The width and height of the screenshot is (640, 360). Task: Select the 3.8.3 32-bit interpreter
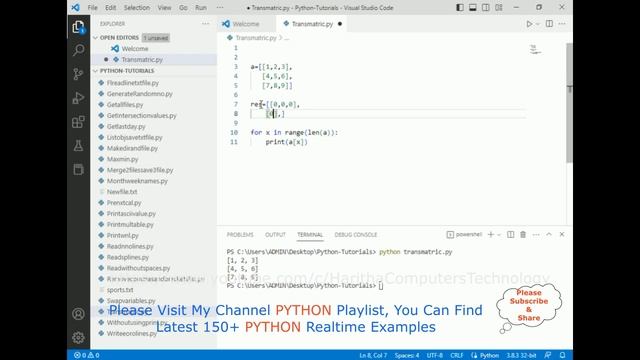pyautogui.click(x=521, y=355)
